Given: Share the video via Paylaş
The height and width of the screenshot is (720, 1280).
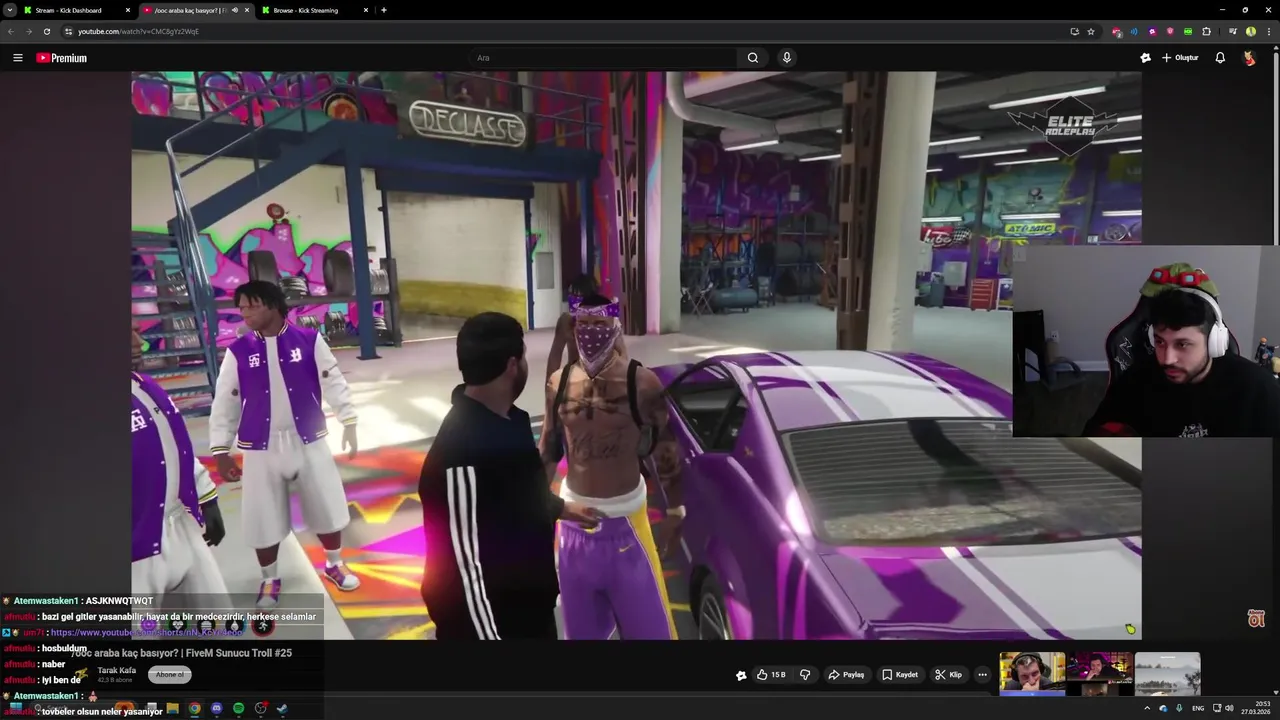Looking at the screenshot, I should [x=846, y=675].
